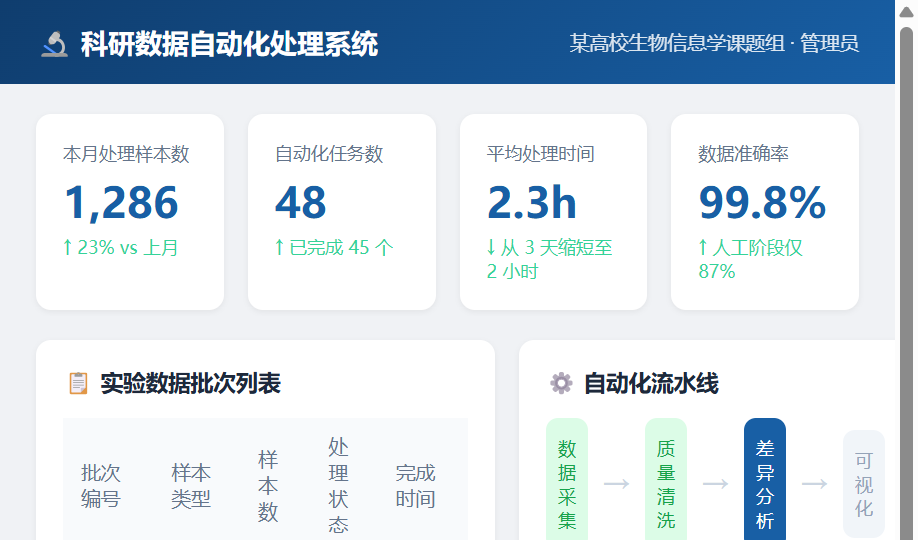Click the 48 task count value
This screenshot has height=540, width=918.
(x=301, y=203)
